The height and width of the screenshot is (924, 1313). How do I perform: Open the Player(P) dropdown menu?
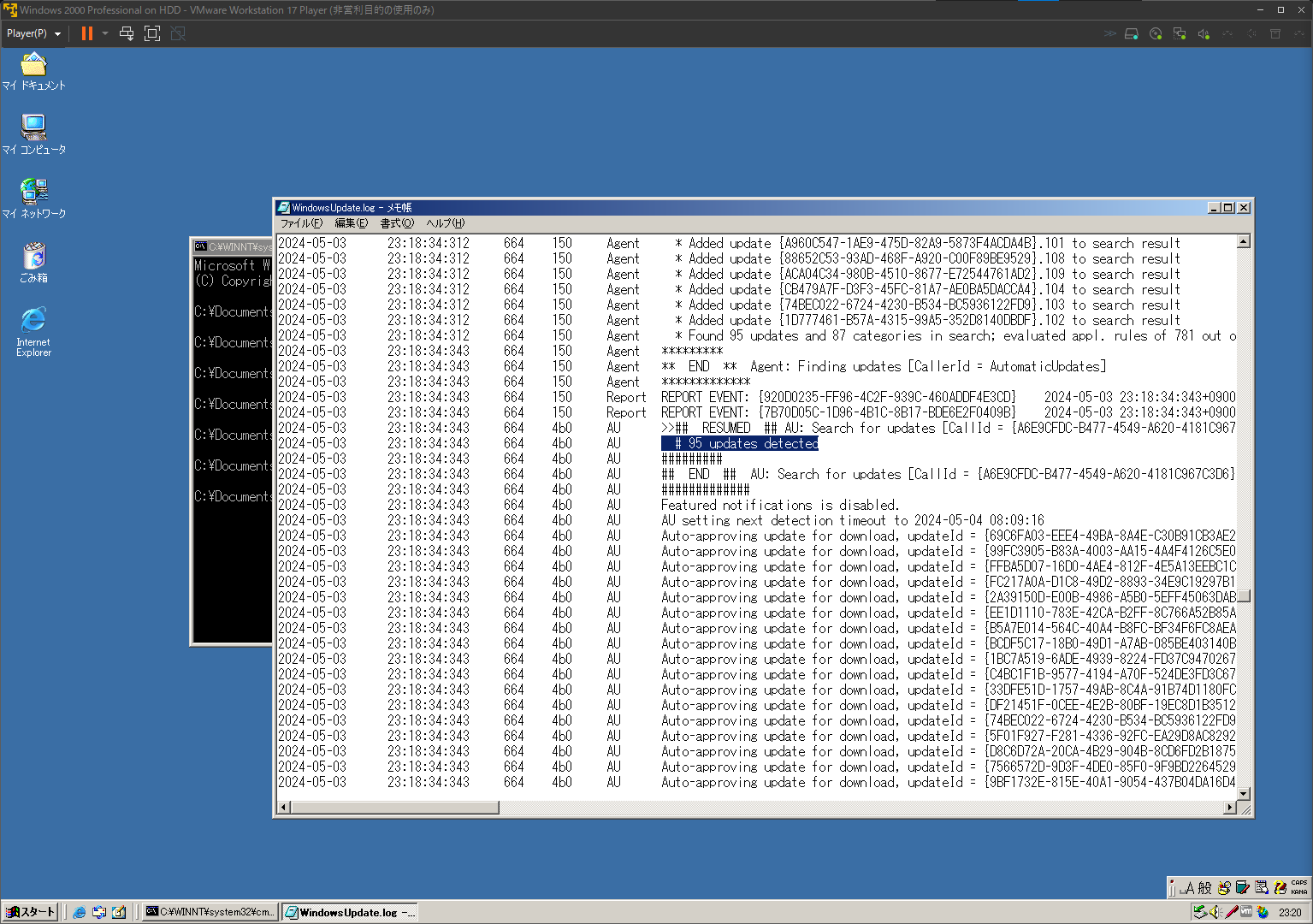(x=33, y=33)
